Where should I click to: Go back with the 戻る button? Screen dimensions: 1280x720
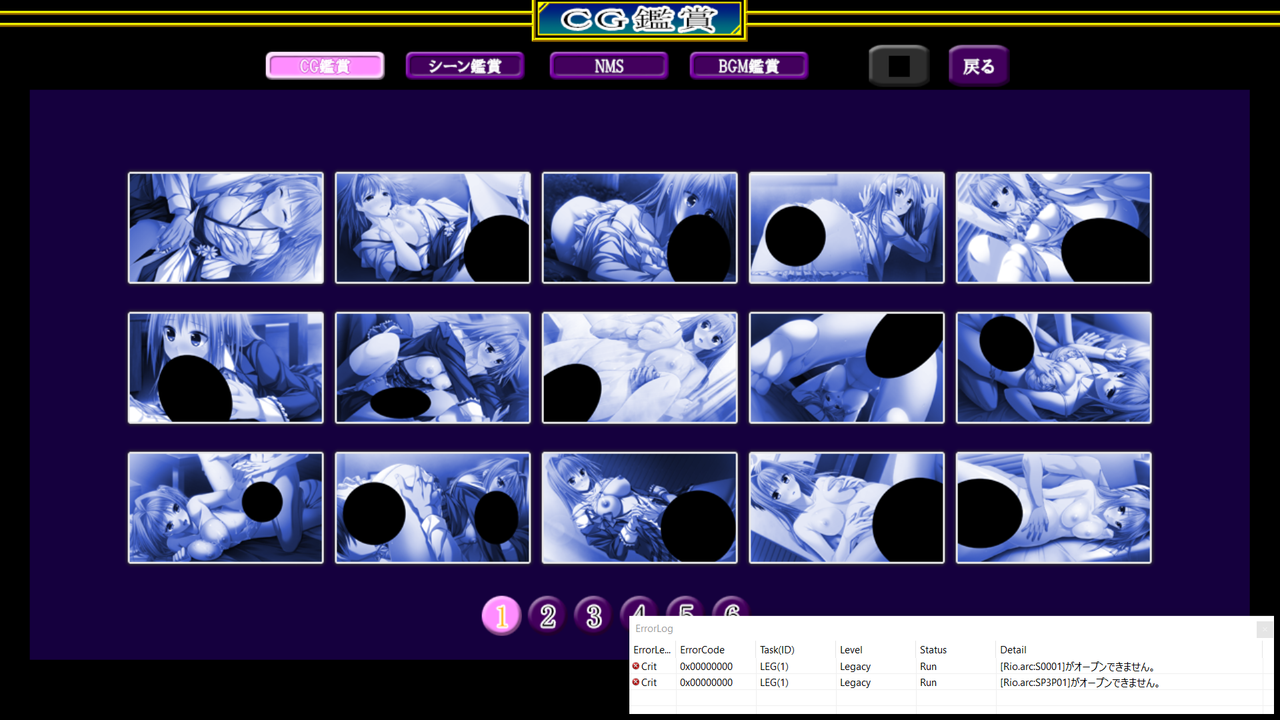979,66
